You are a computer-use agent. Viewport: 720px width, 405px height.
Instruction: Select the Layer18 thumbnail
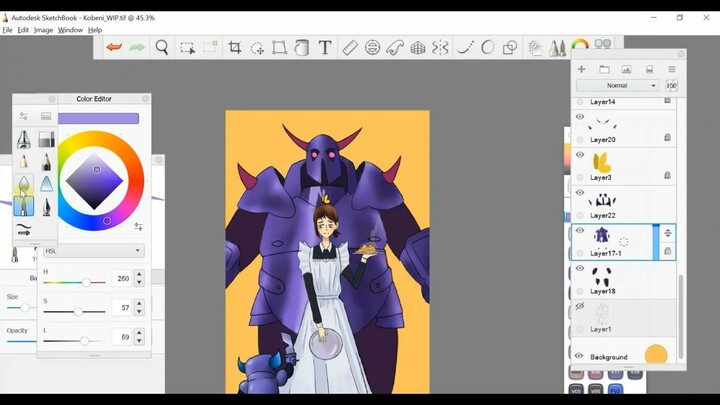(602, 277)
